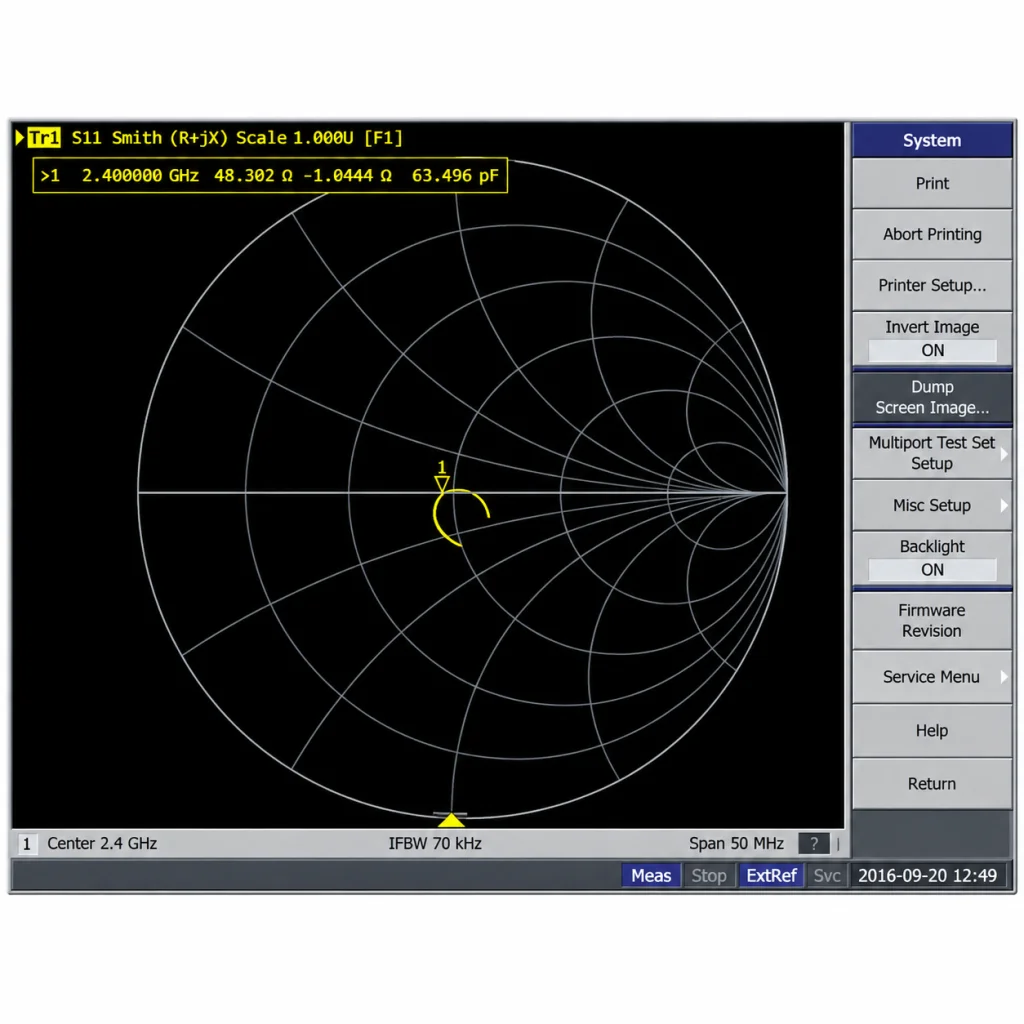Click the Print softkey

click(932, 184)
